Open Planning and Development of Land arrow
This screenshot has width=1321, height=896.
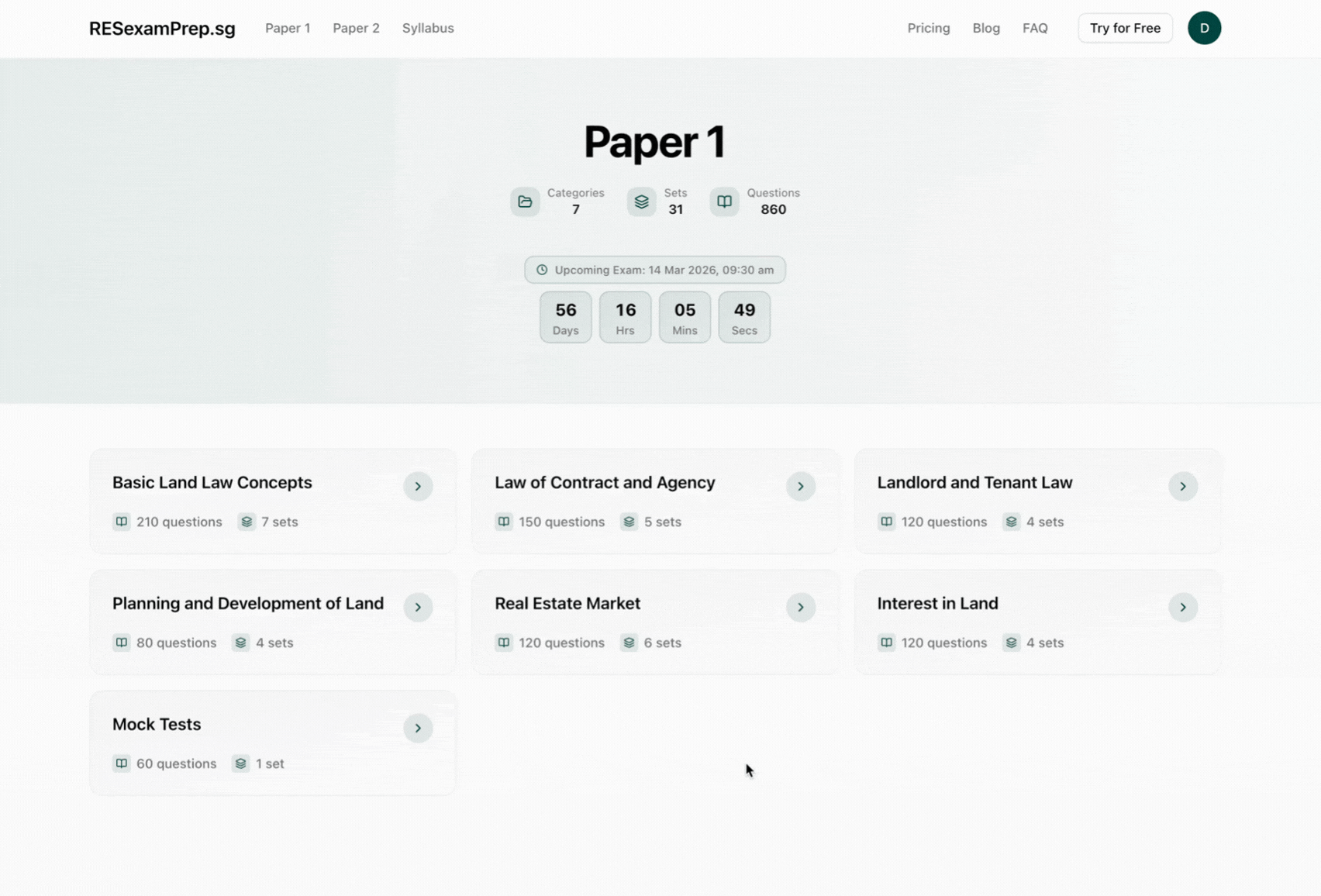coord(418,607)
